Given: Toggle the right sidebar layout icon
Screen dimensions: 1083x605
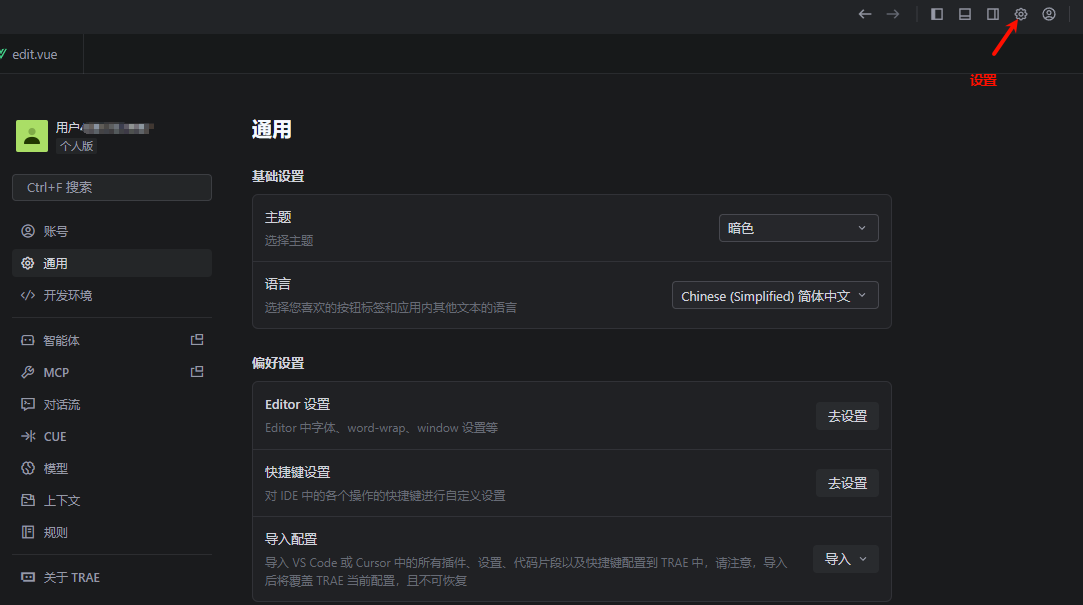Looking at the screenshot, I should tap(993, 14).
